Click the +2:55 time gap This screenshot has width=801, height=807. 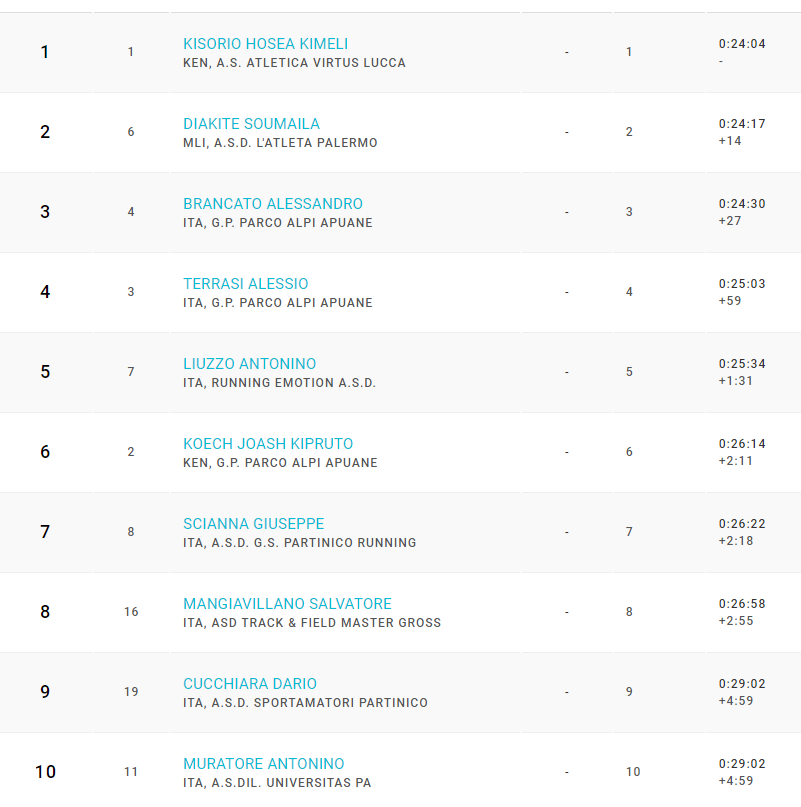click(x=736, y=621)
